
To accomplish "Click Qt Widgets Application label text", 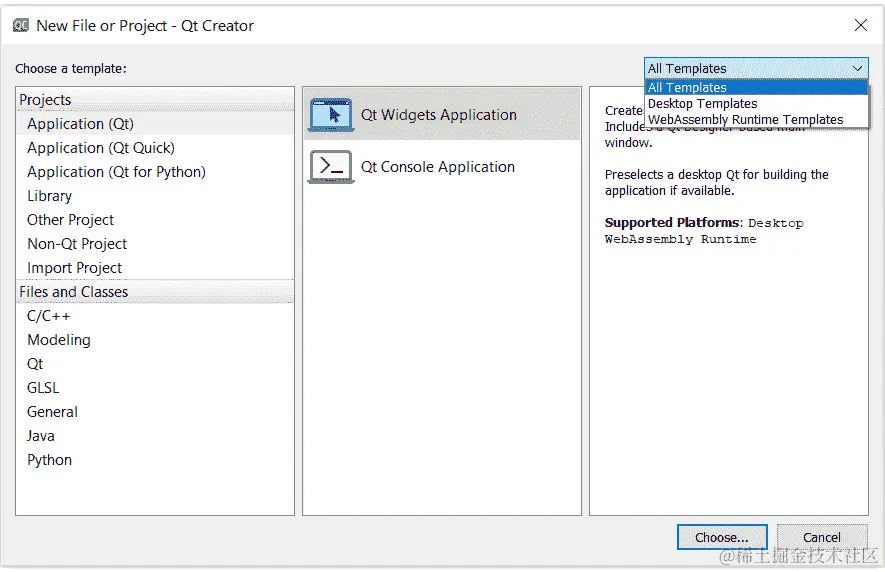I will click(439, 115).
